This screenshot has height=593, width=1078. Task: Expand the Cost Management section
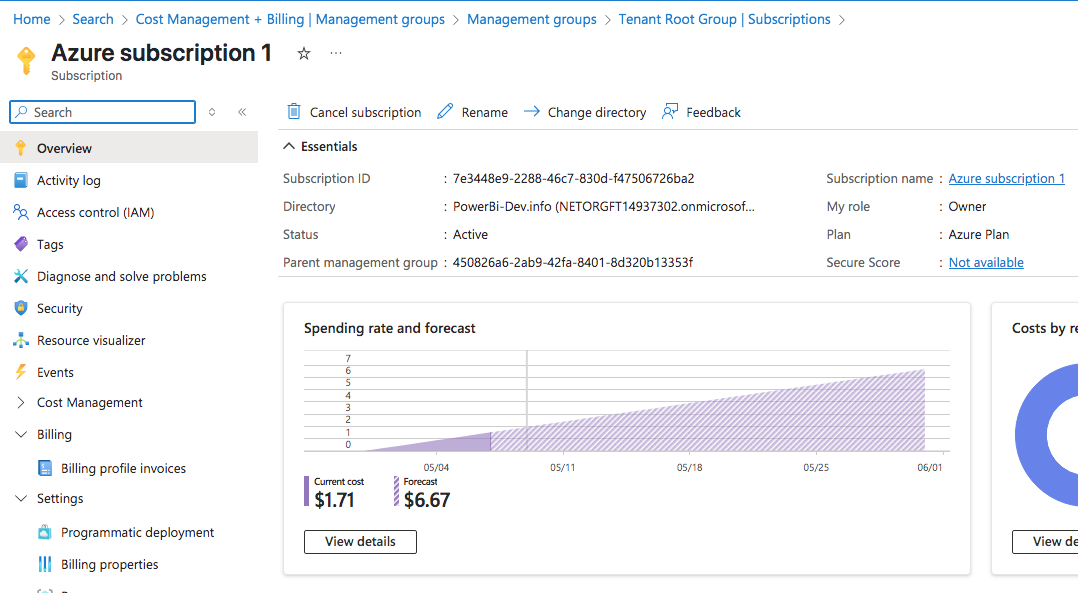pyautogui.click(x=21, y=402)
